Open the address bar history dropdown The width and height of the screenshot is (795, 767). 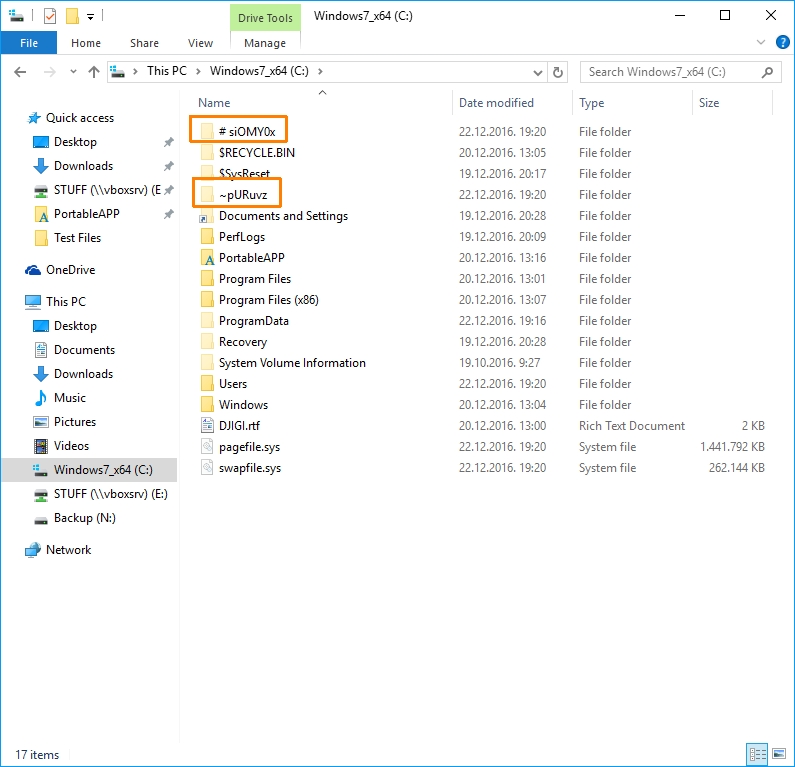(x=537, y=72)
